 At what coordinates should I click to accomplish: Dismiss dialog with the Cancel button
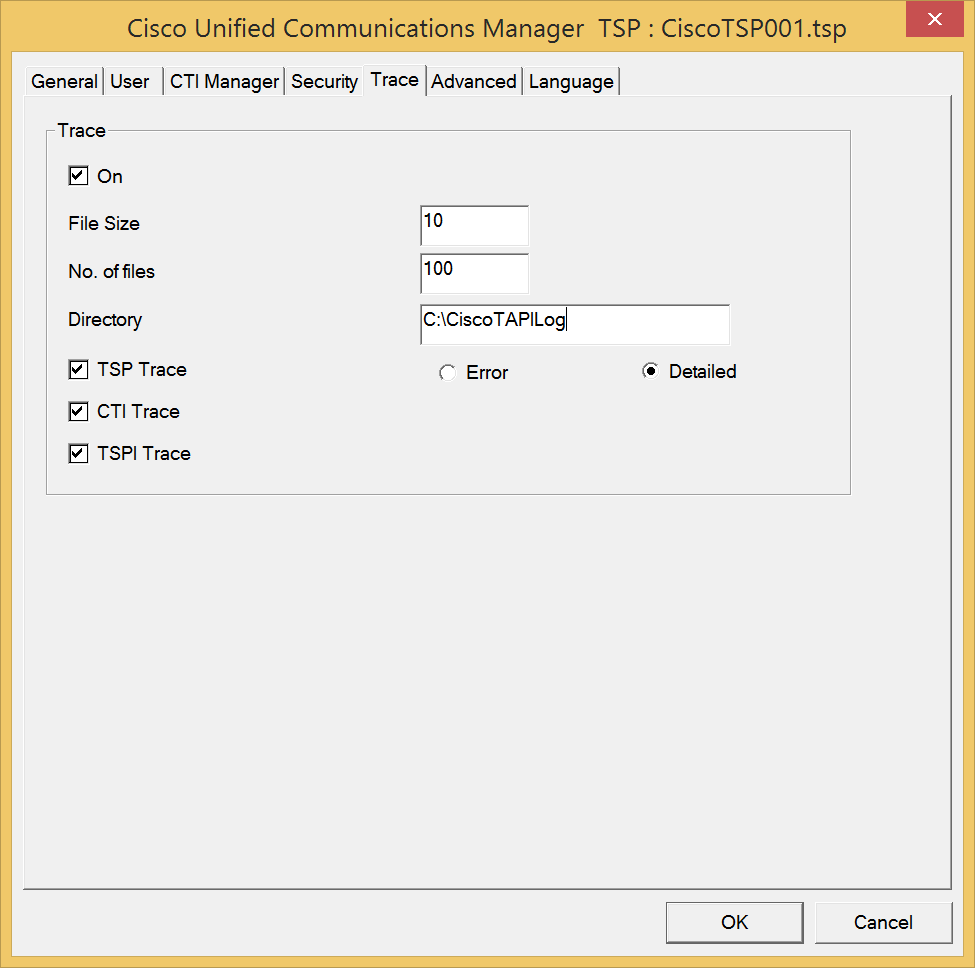[884, 923]
